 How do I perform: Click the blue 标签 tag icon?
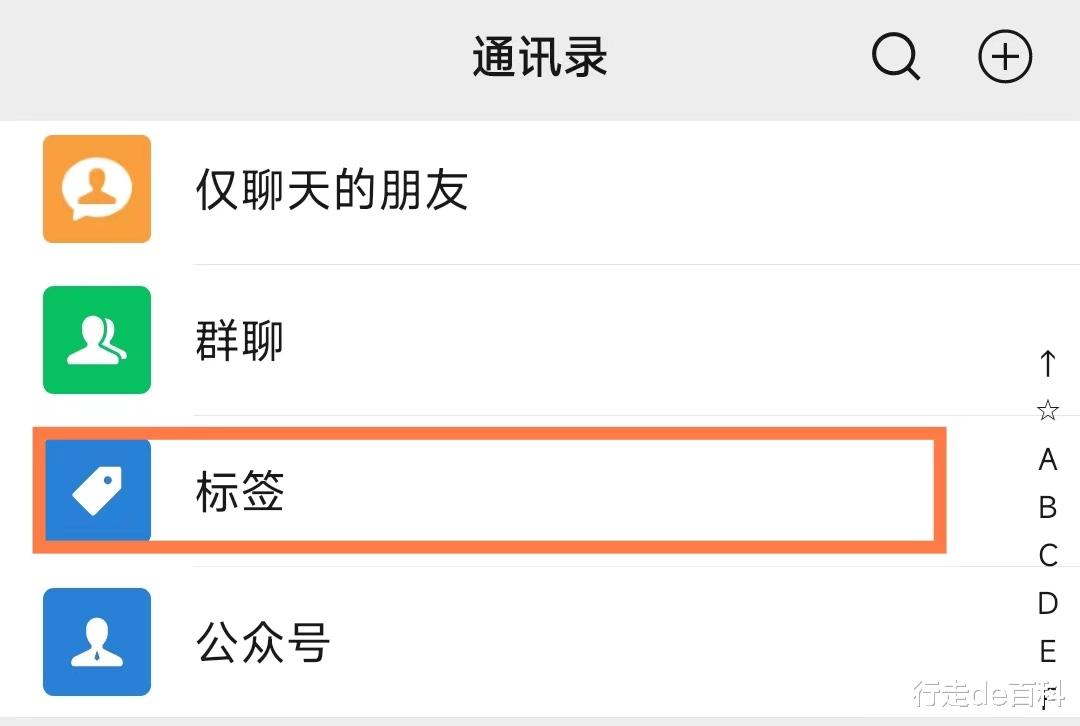coord(96,491)
